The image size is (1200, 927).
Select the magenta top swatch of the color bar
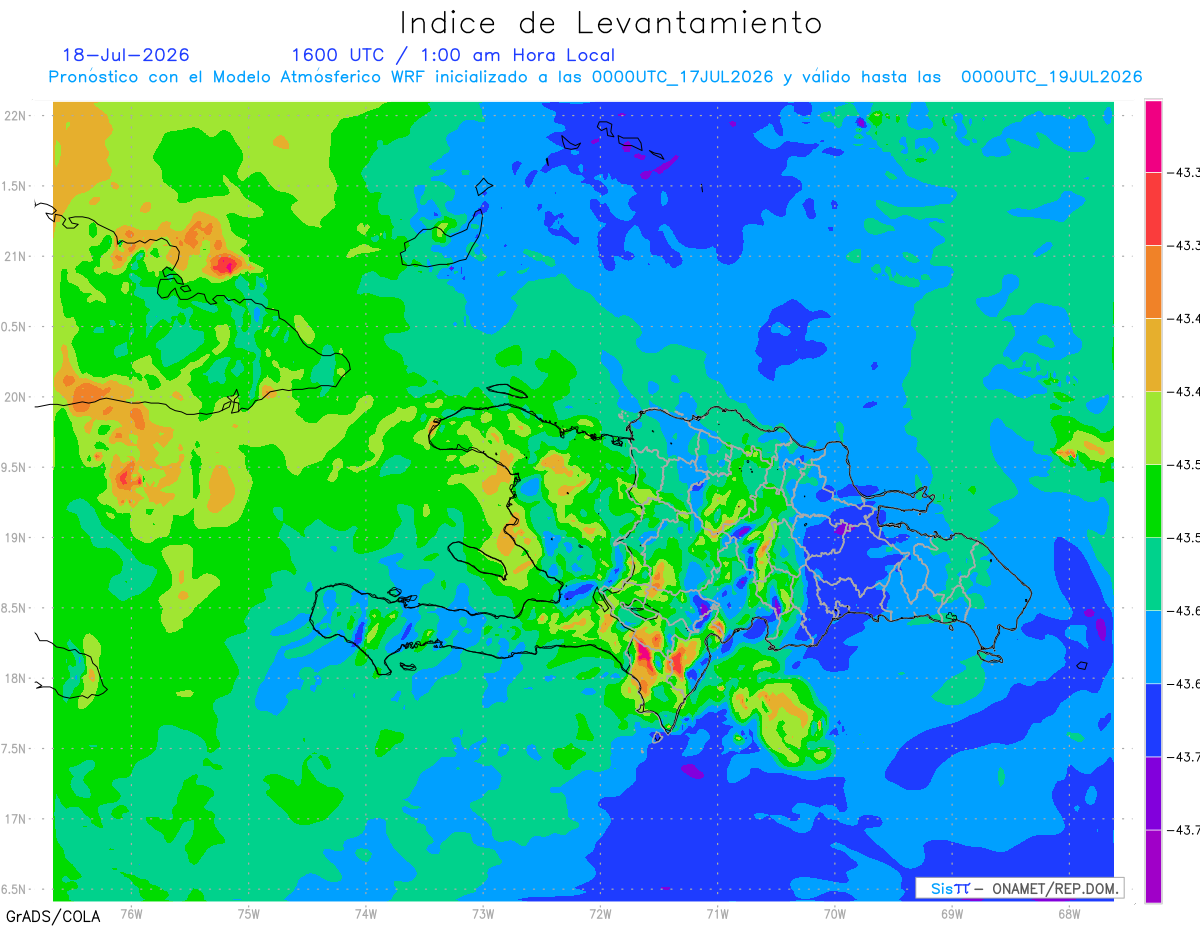point(1153,136)
